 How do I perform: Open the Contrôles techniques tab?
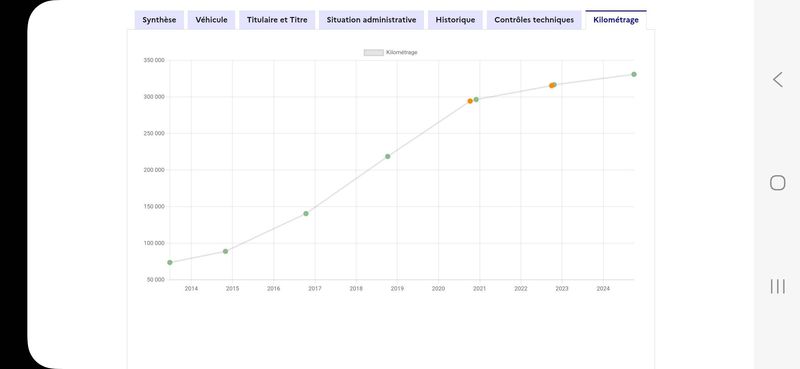pyautogui.click(x=534, y=20)
